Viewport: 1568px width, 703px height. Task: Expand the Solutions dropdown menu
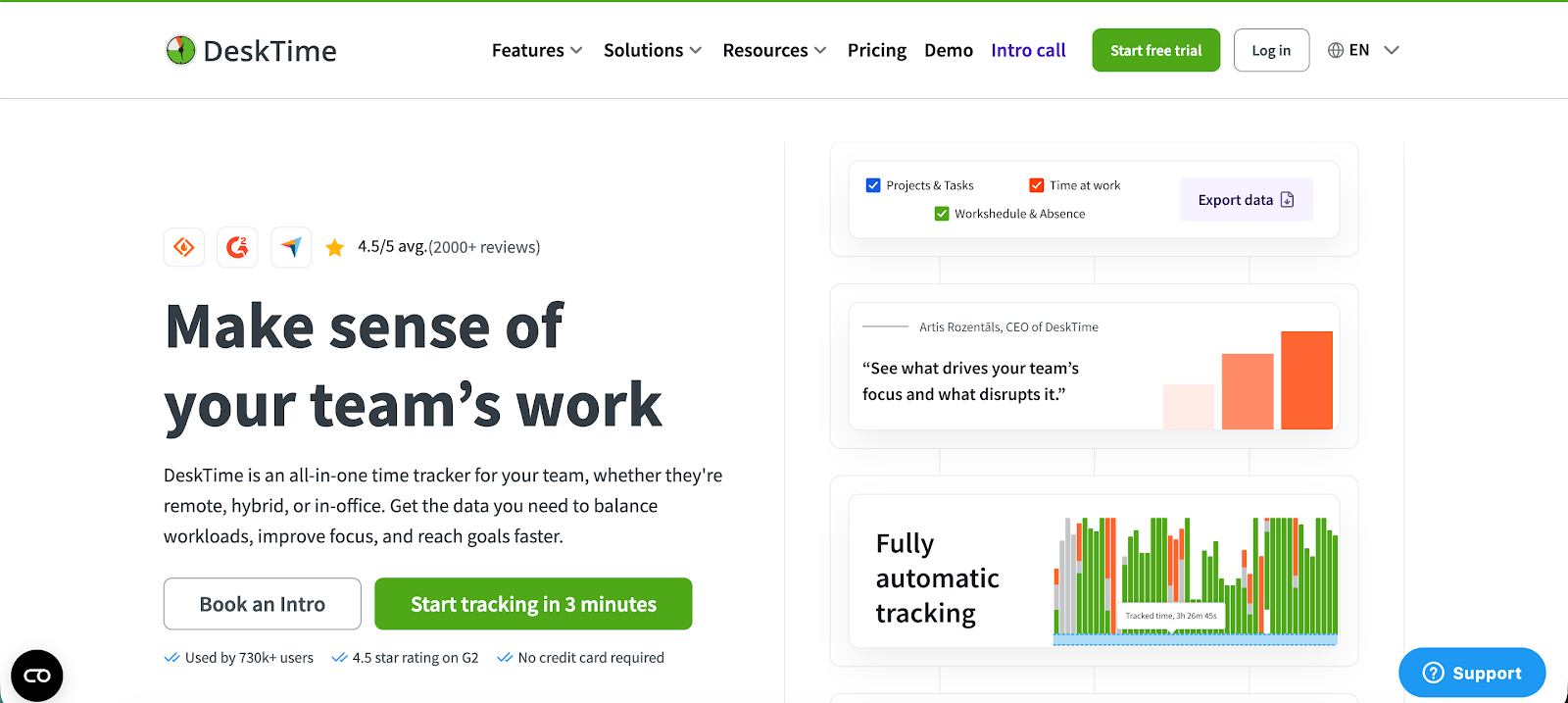[653, 50]
